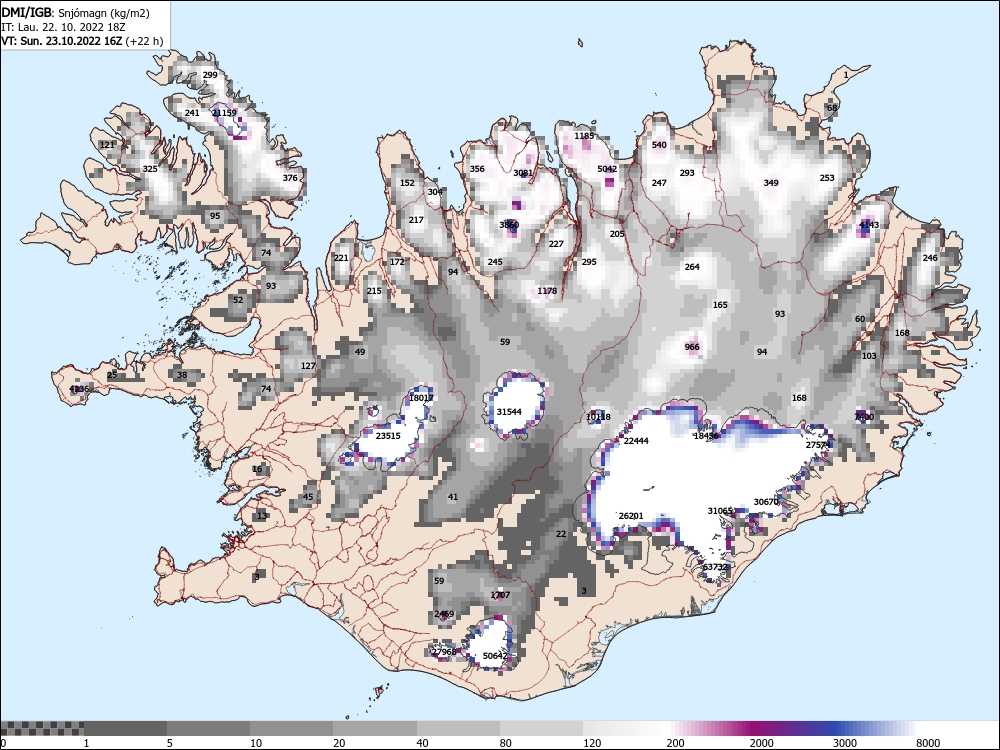This screenshot has height=750, width=1000.
Task: Click the snow value 3860
Action: point(509,224)
